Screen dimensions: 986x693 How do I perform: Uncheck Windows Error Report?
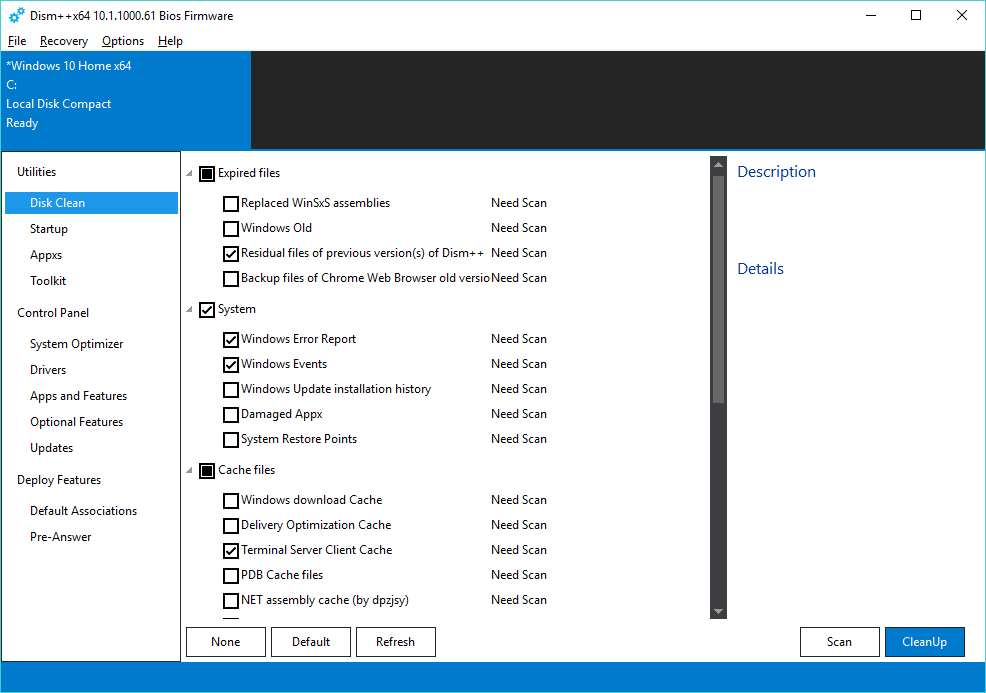click(231, 340)
